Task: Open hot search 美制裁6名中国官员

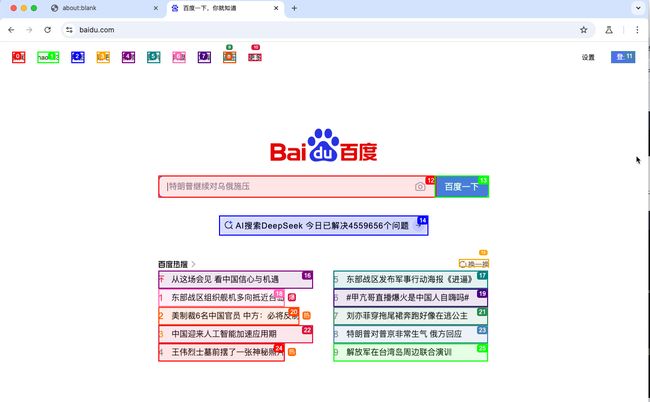Action: [x=228, y=316]
